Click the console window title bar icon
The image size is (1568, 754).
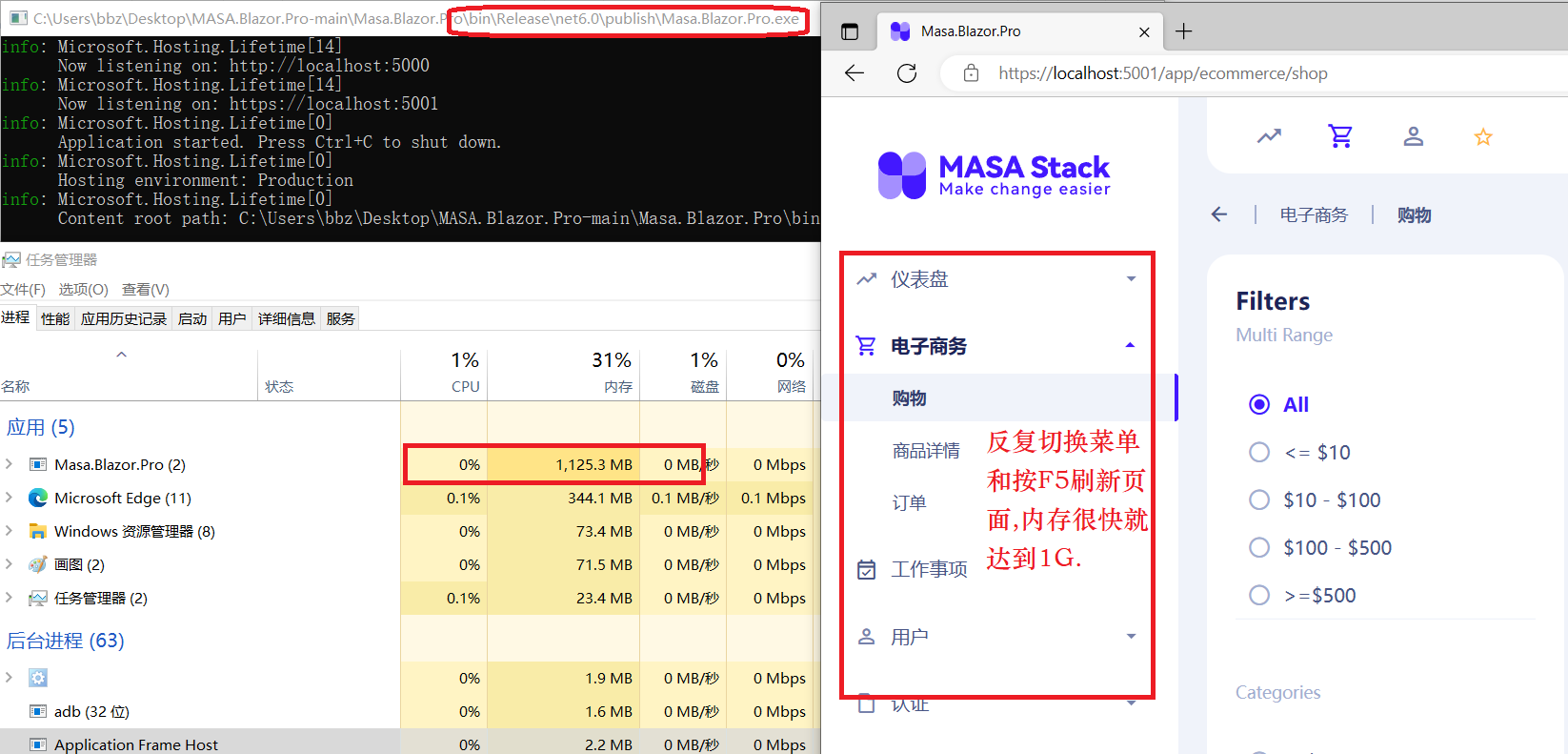pos(17,18)
